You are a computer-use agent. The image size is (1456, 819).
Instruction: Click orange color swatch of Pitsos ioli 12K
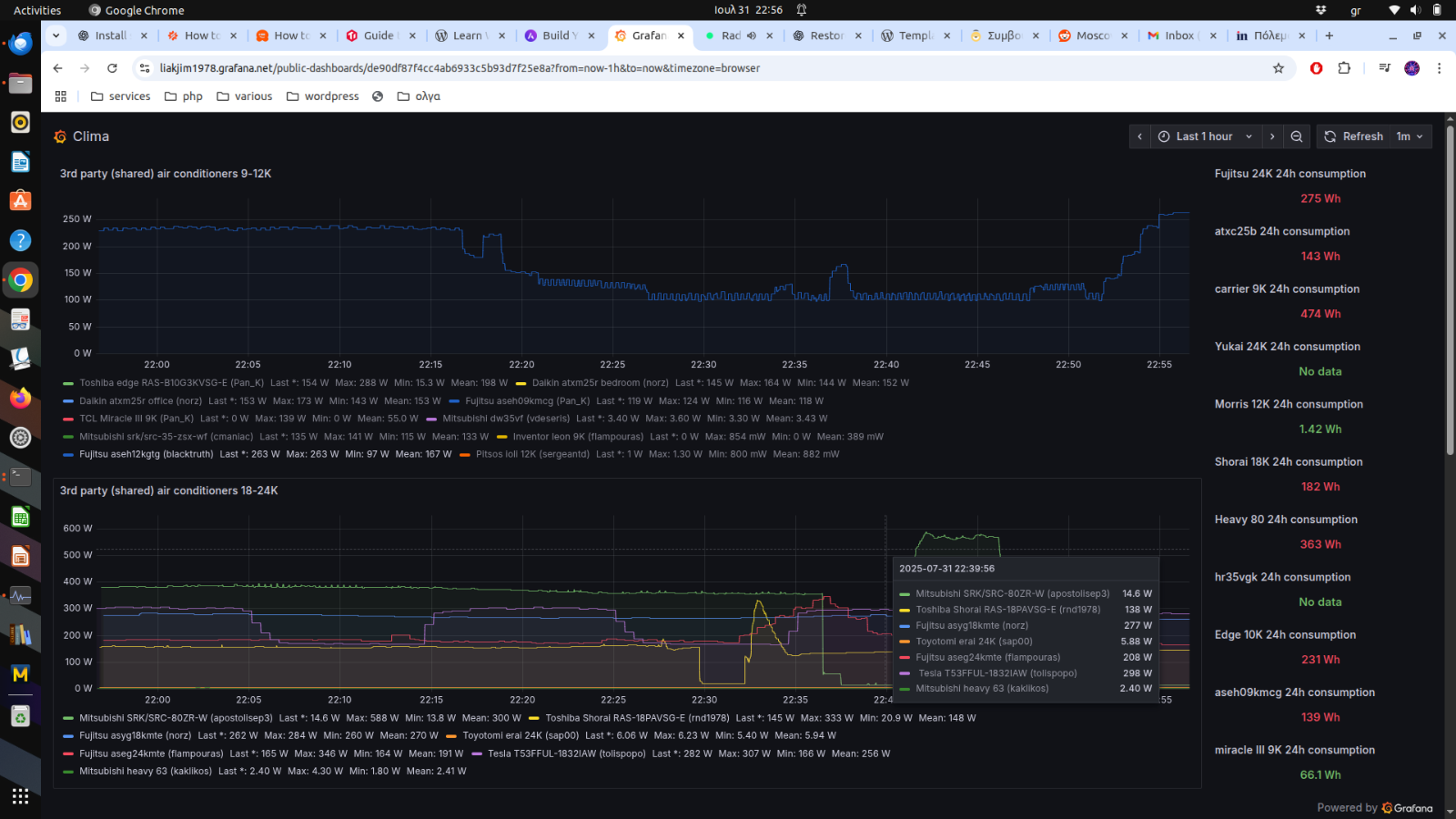point(465,454)
